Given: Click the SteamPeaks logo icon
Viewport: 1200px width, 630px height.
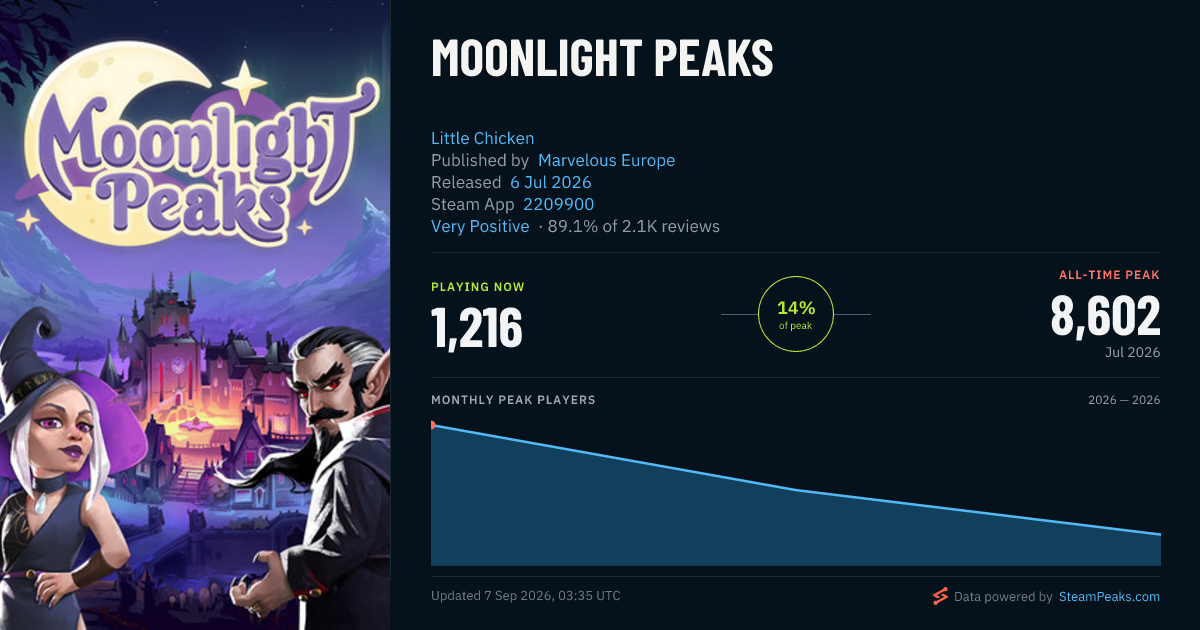Looking at the screenshot, I should tap(939, 596).
